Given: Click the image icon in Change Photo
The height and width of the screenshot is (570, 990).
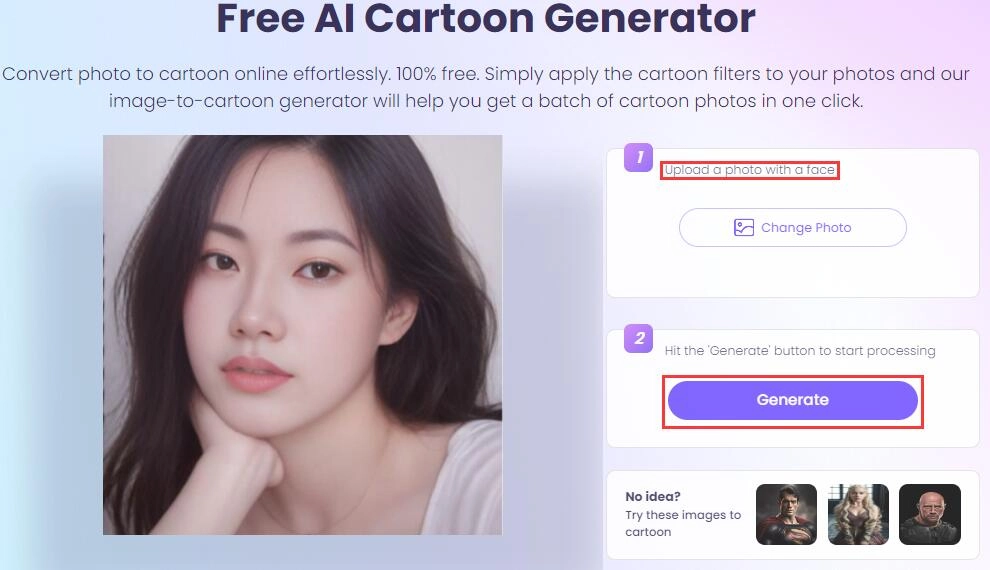Looking at the screenshot, I should [743, 227].
